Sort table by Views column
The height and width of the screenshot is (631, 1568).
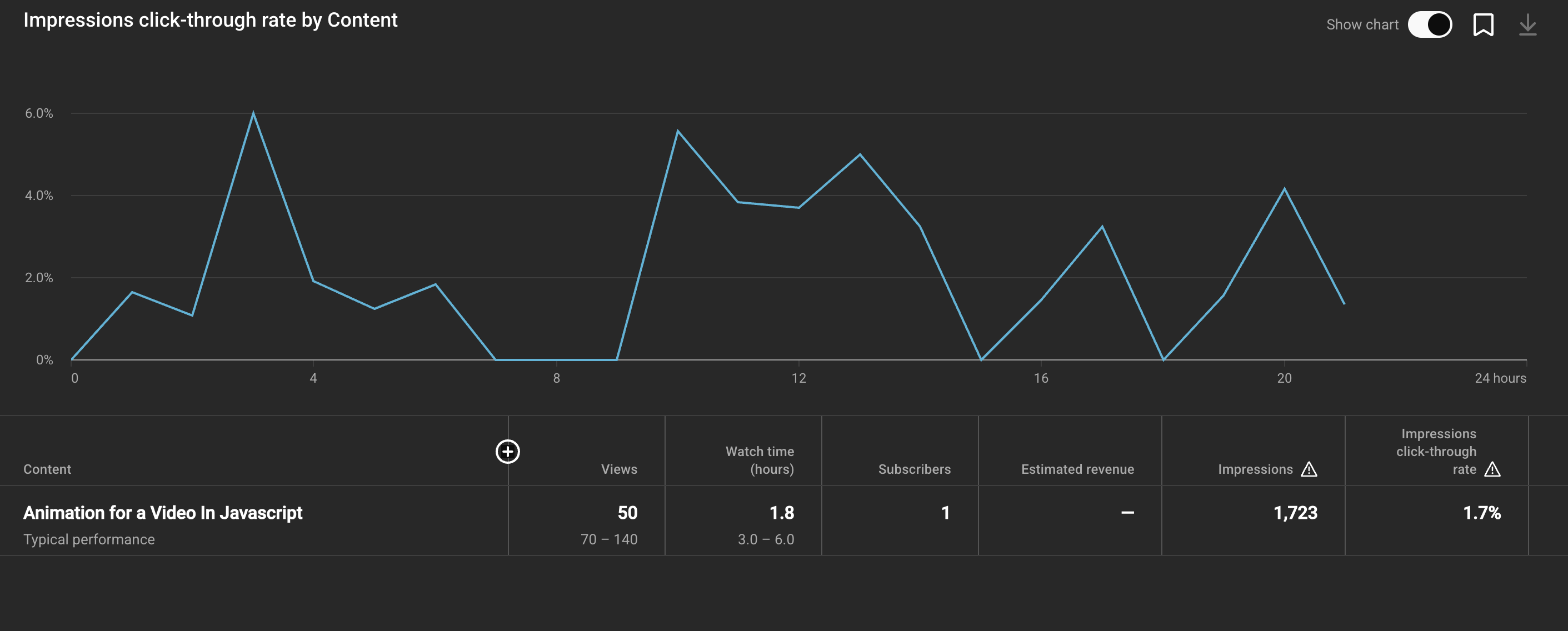pos(618,469)
